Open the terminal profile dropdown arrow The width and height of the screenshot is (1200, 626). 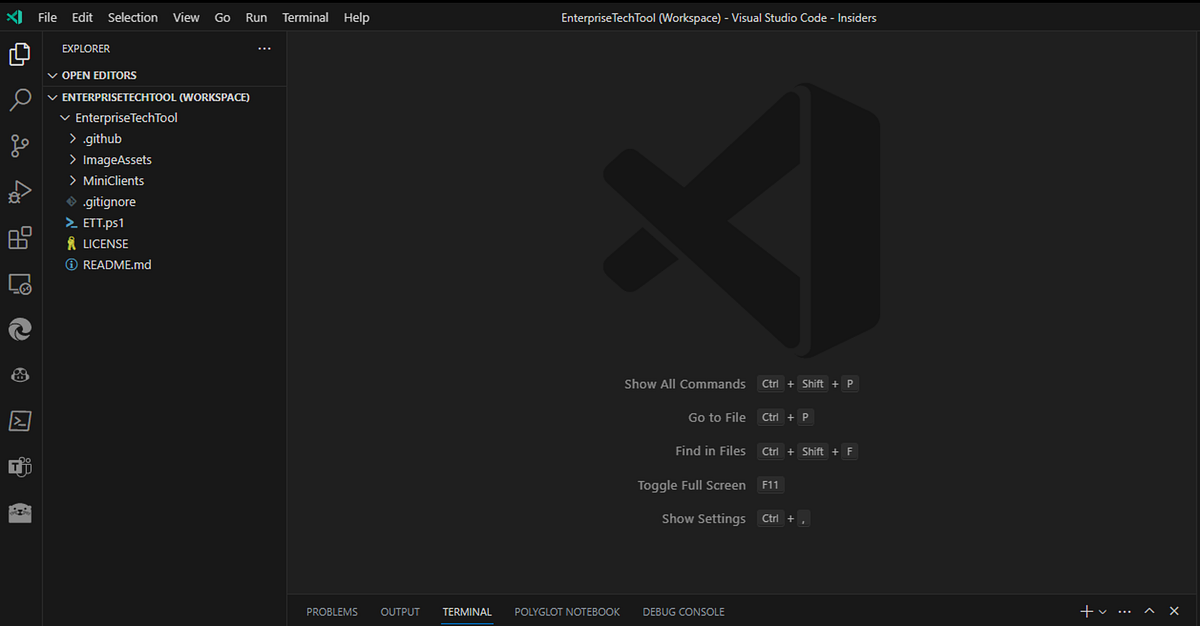1102,610
